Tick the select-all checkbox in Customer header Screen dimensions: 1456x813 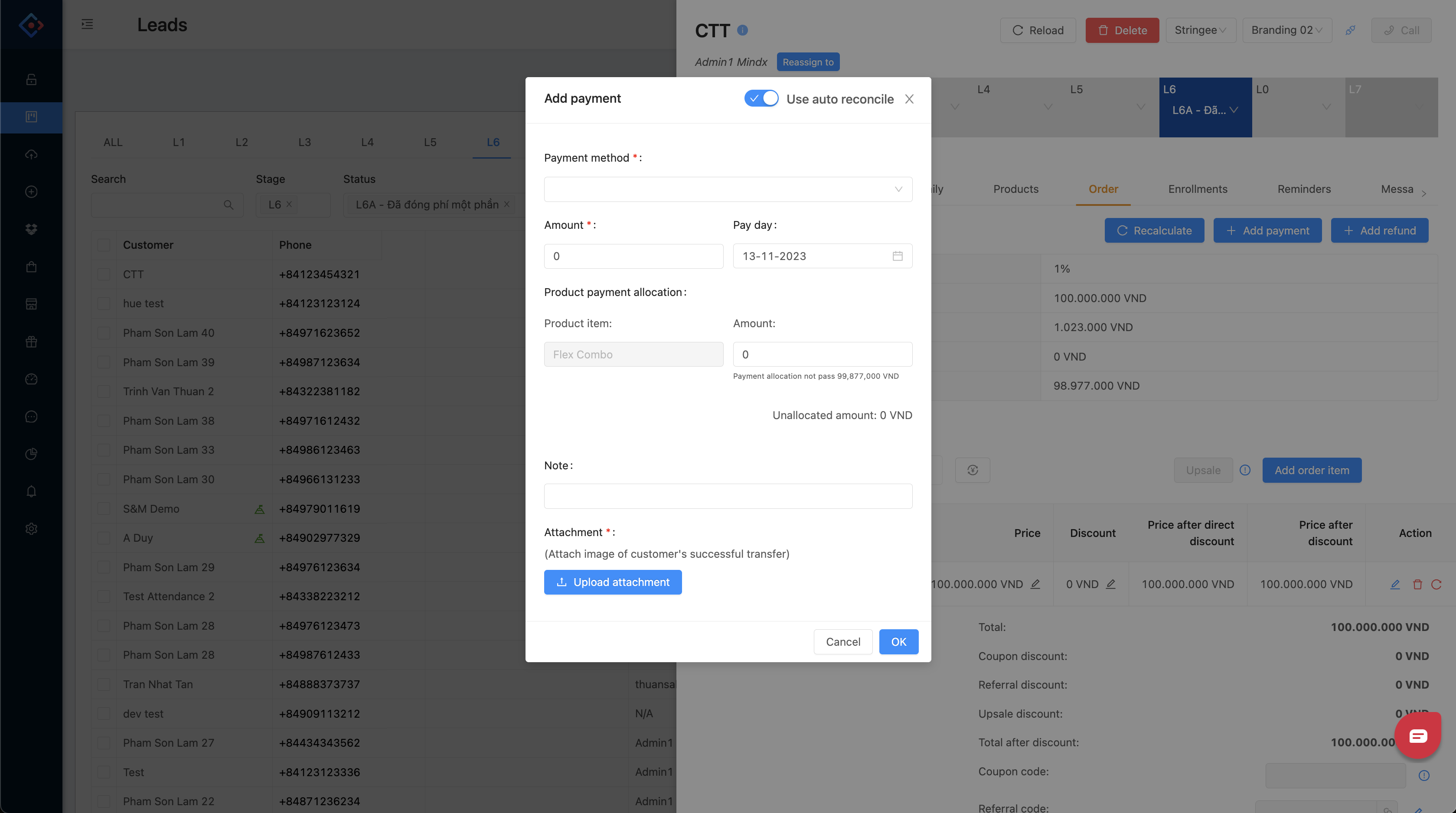click(104, 244)
